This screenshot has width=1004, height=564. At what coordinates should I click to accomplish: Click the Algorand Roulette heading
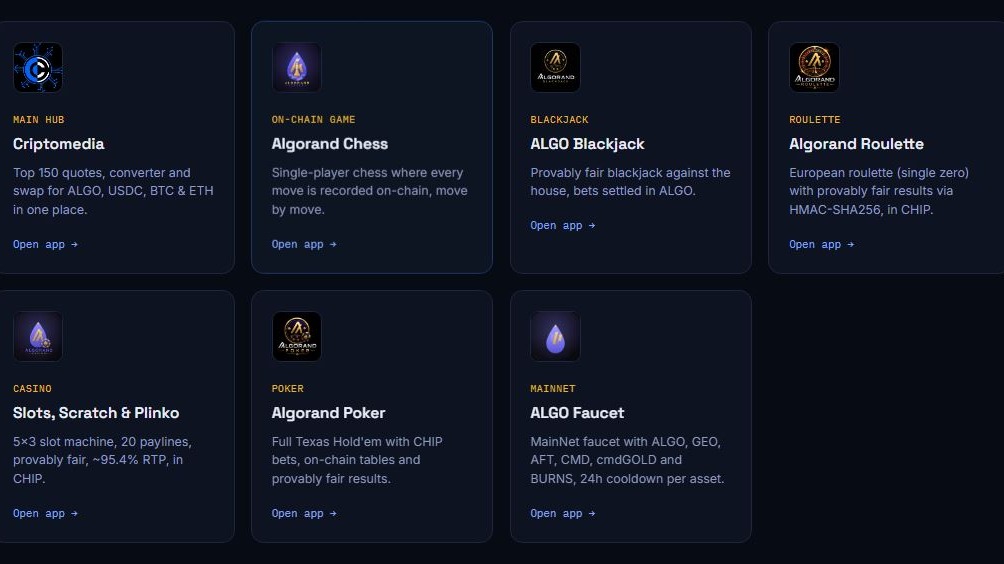point(856,144)
